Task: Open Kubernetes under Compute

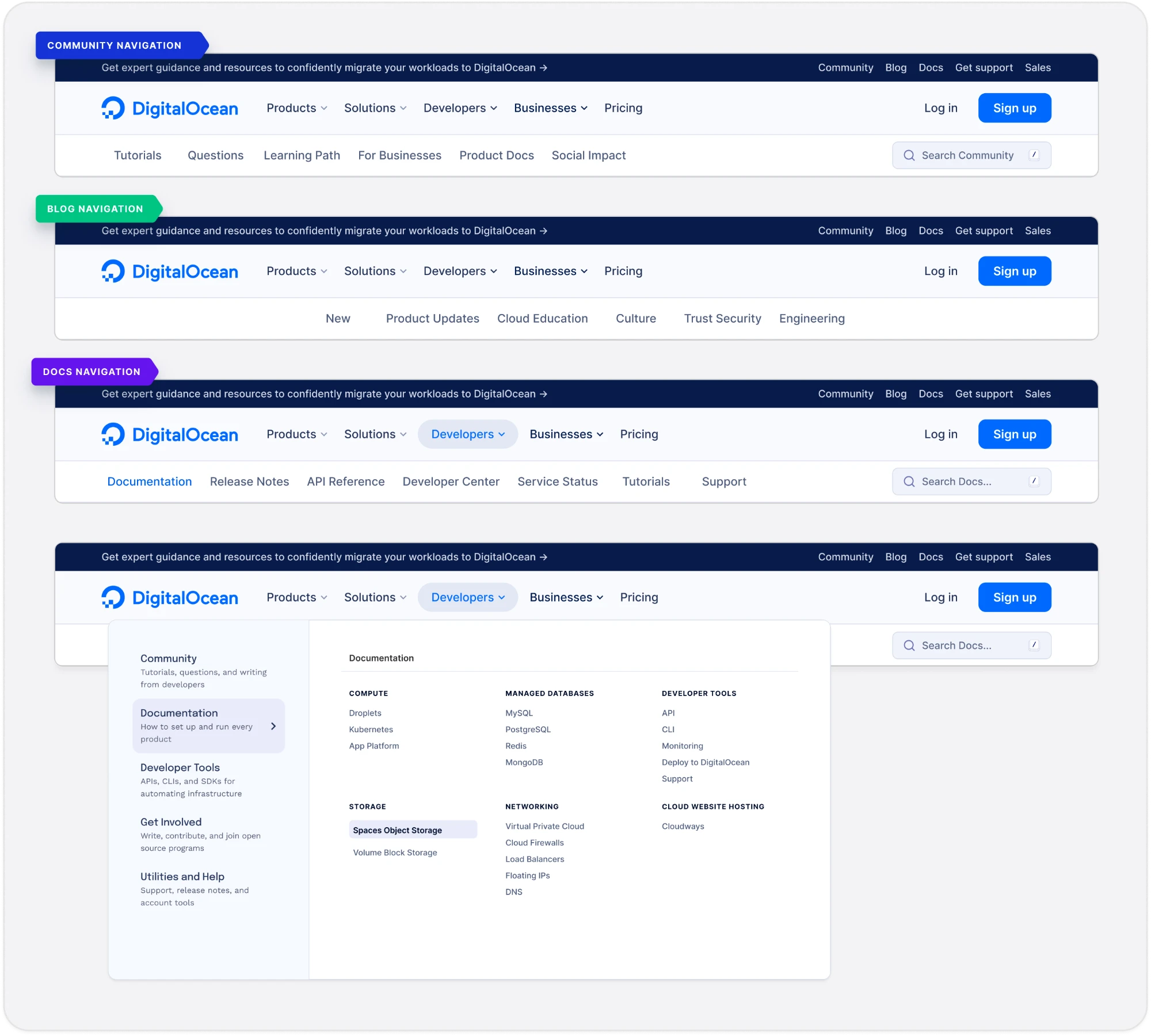Action: tap(371, 729)
